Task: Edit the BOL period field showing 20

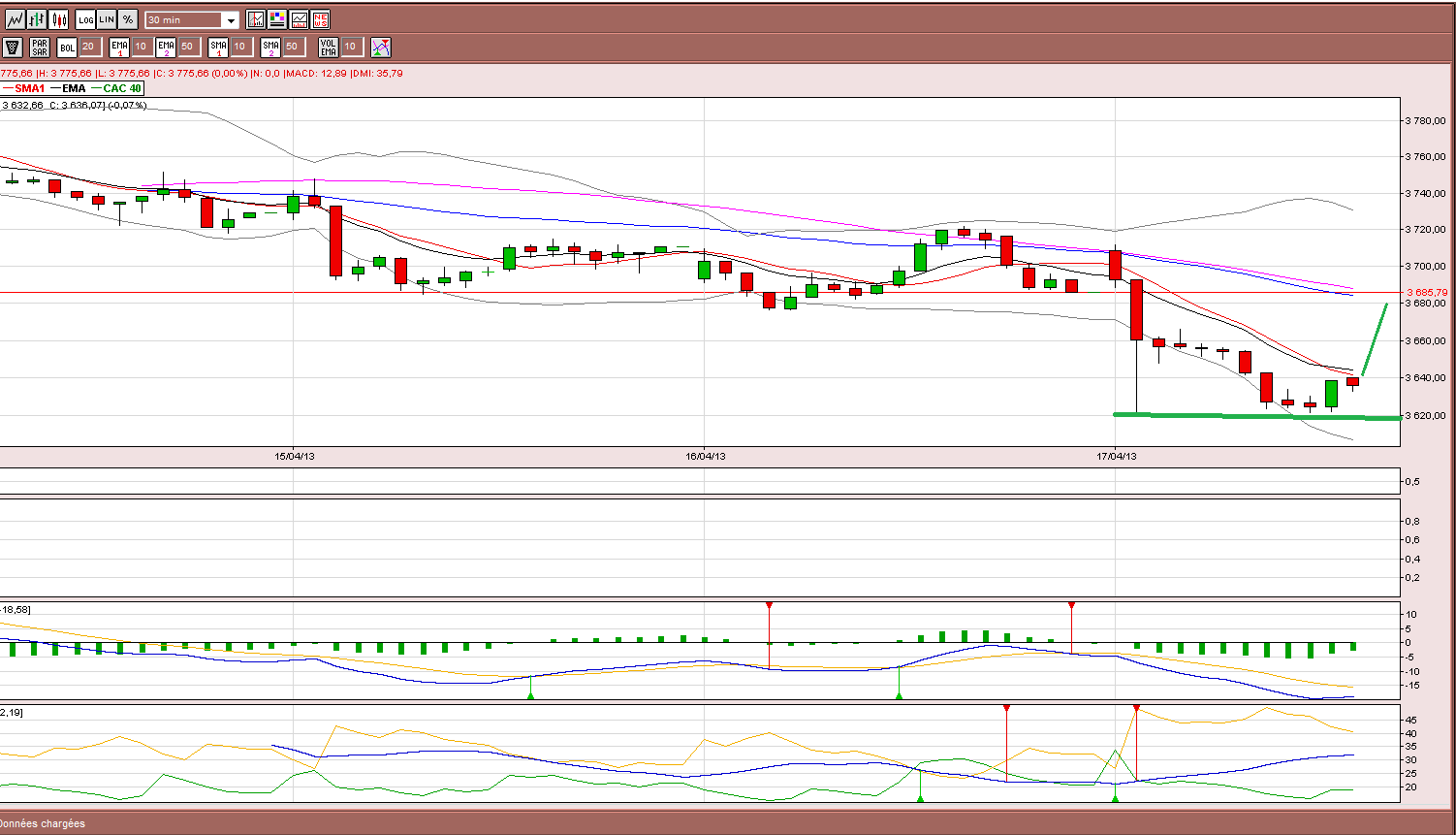Action: point(89,47)
